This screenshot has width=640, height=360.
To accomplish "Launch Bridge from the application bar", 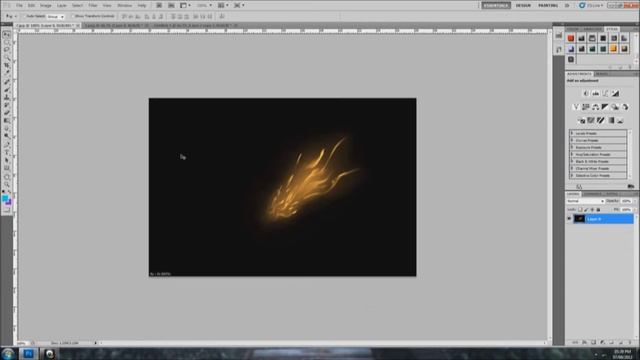I will coord(159,5).
